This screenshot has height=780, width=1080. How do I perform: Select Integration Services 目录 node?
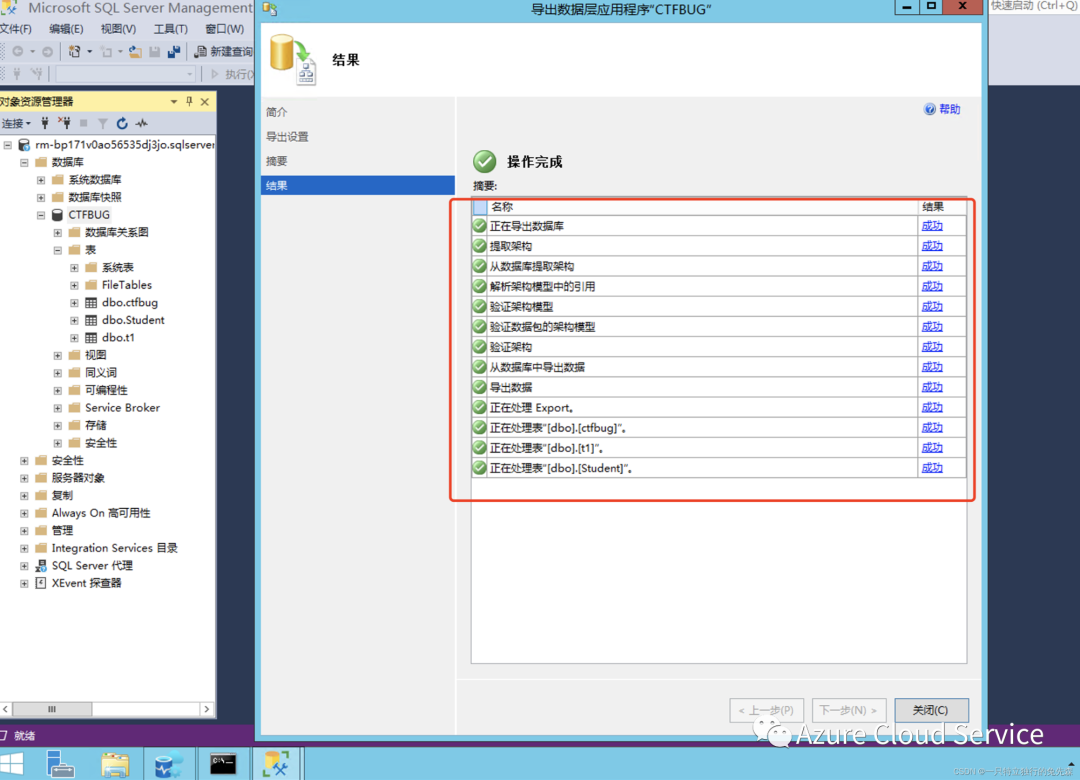coord(114,548)
